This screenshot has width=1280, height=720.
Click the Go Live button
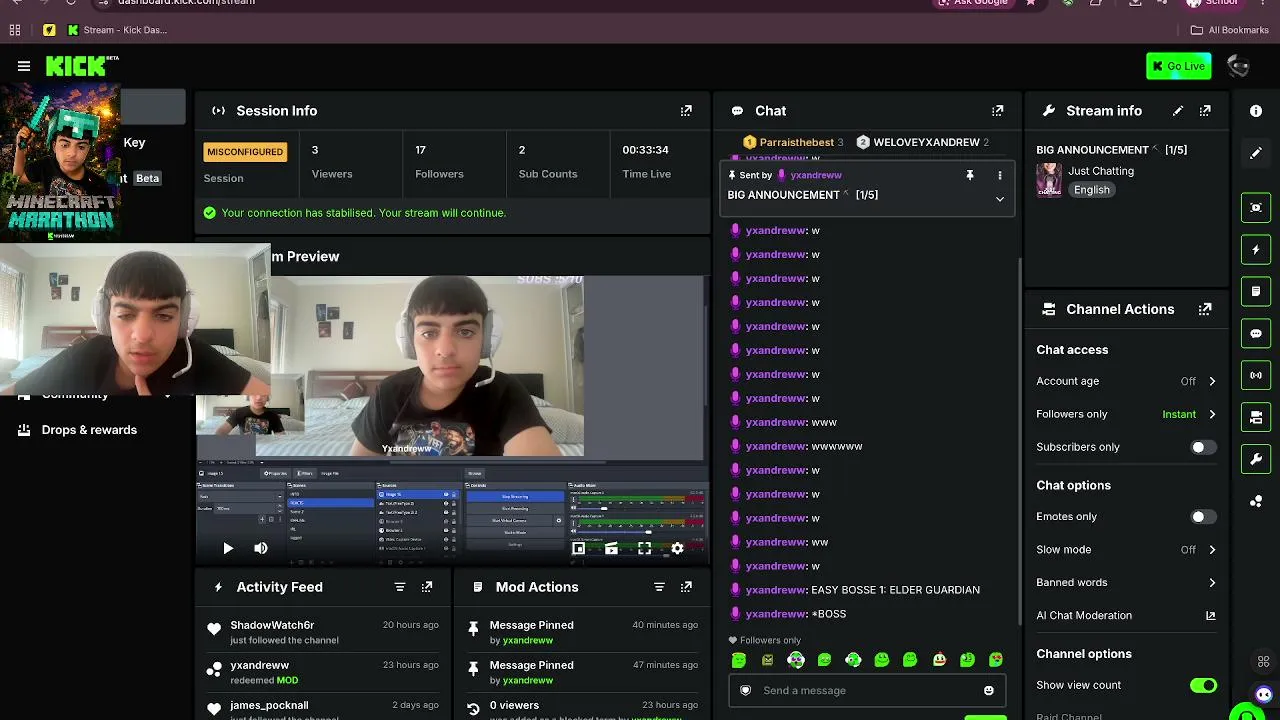click(x=1179, y=66)
